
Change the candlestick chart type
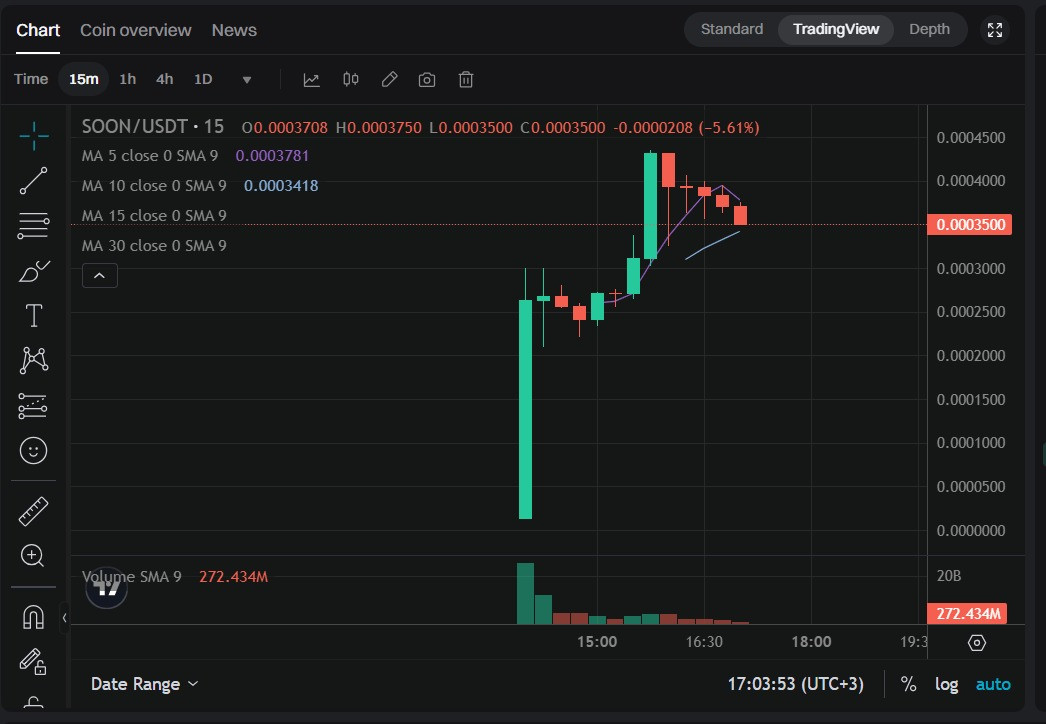(x=351, y=80)
